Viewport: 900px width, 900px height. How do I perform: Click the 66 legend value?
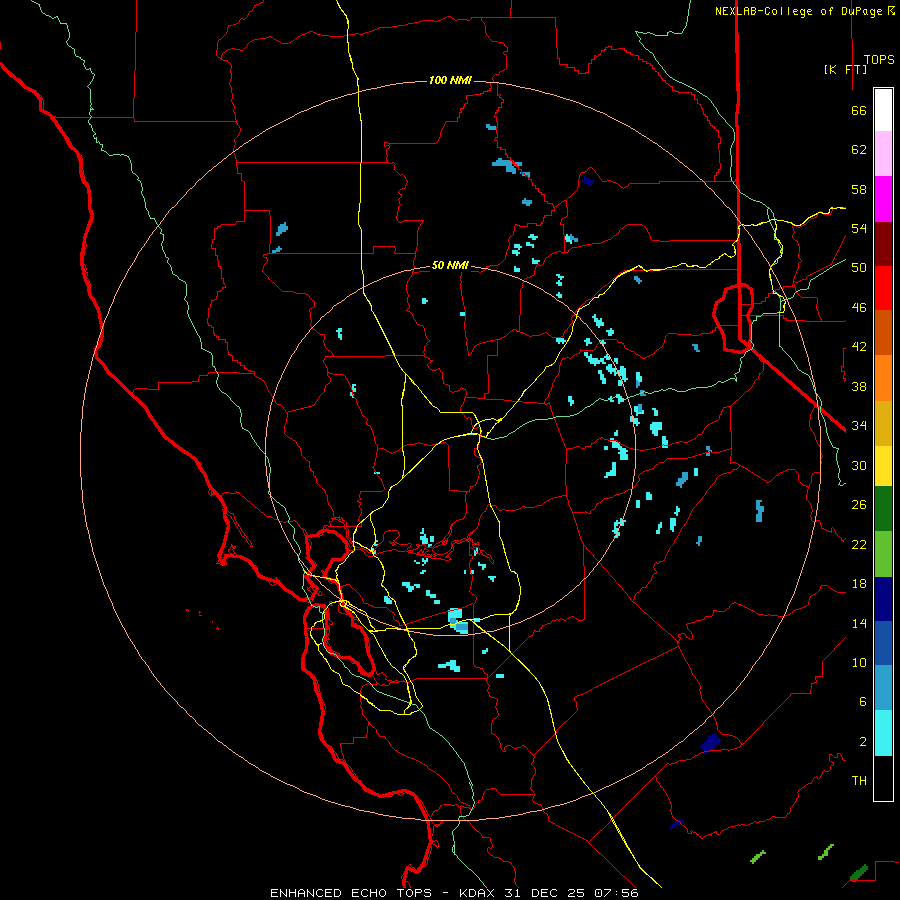click(x=859, y=111)
